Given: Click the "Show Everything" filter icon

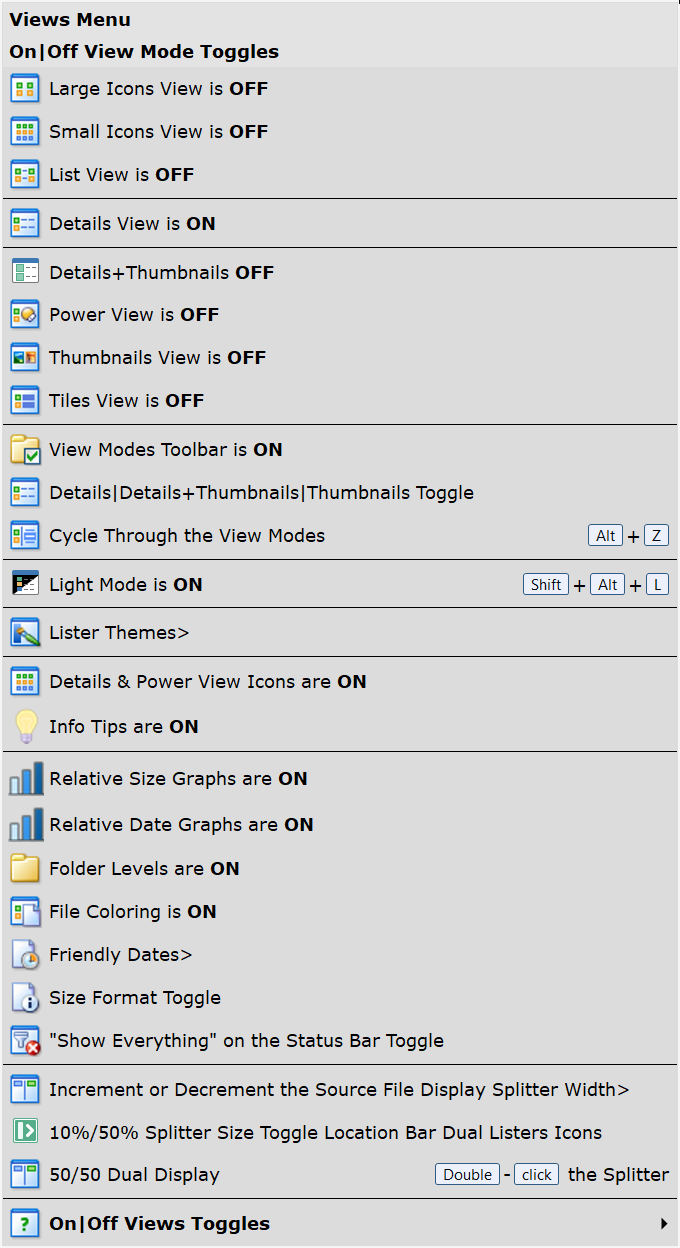Looking at the screenshot, I should [25, 1040].
